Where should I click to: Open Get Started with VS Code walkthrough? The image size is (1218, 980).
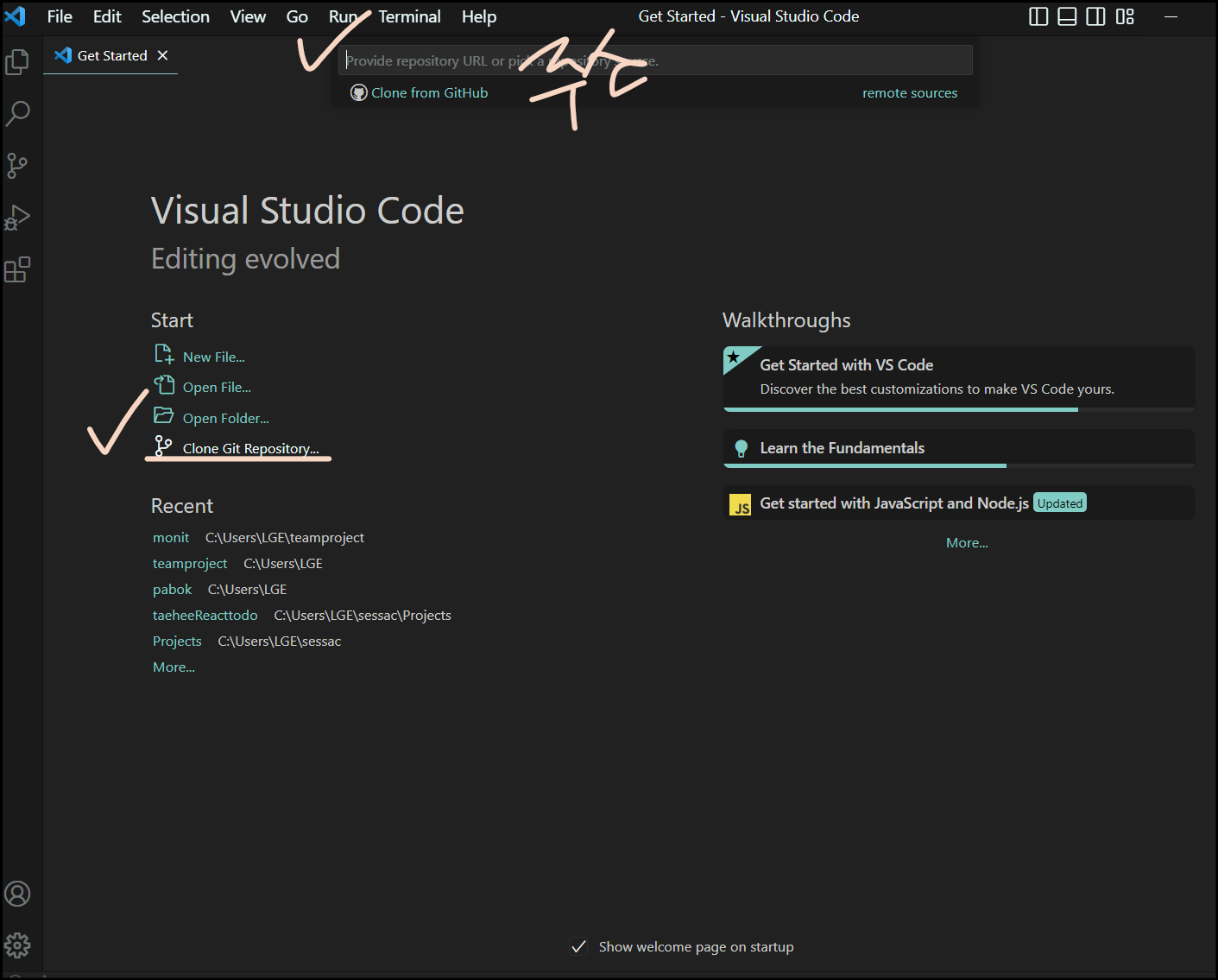click(959, 377)
